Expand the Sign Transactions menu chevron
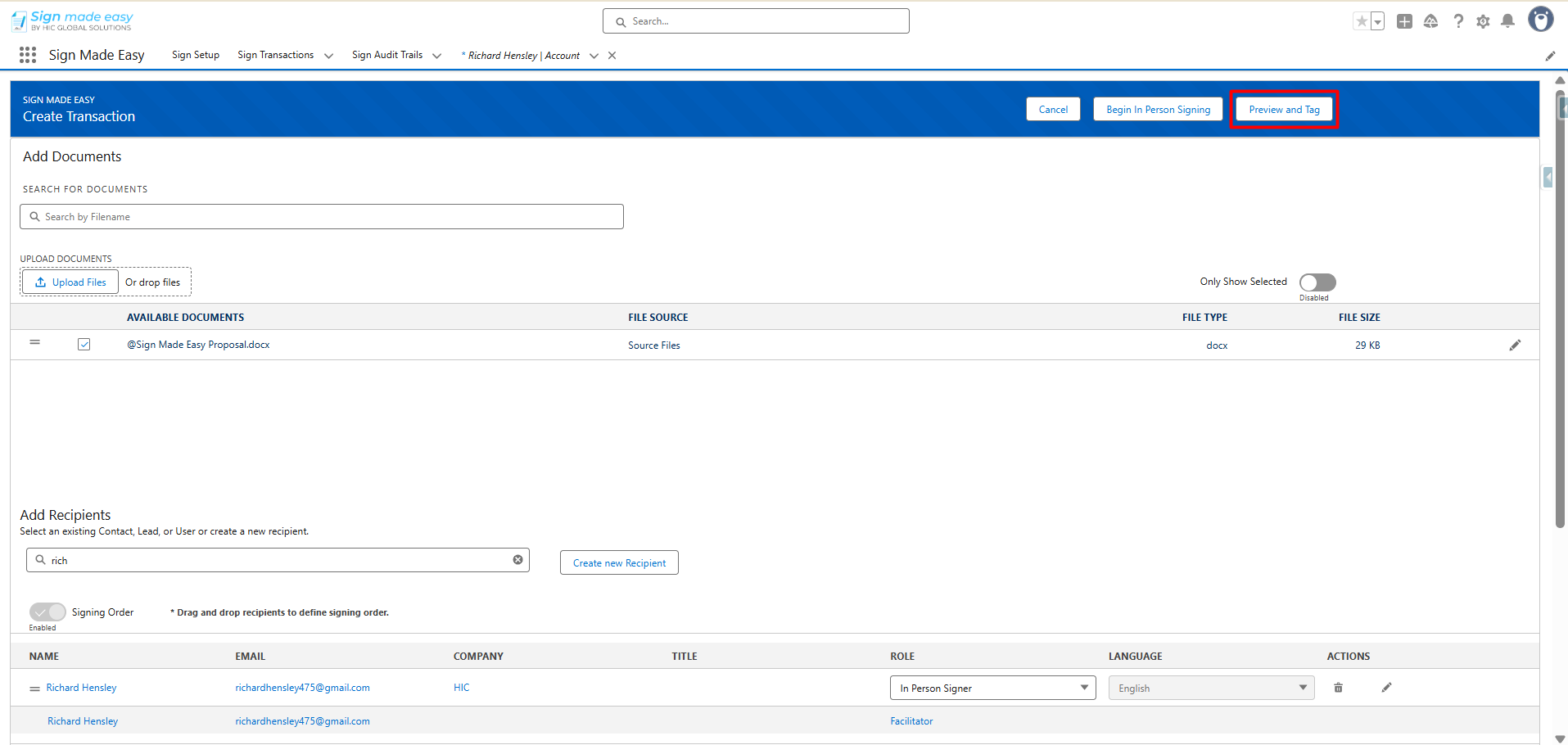This screenshot has height=745, width=1568. (328, 56)
